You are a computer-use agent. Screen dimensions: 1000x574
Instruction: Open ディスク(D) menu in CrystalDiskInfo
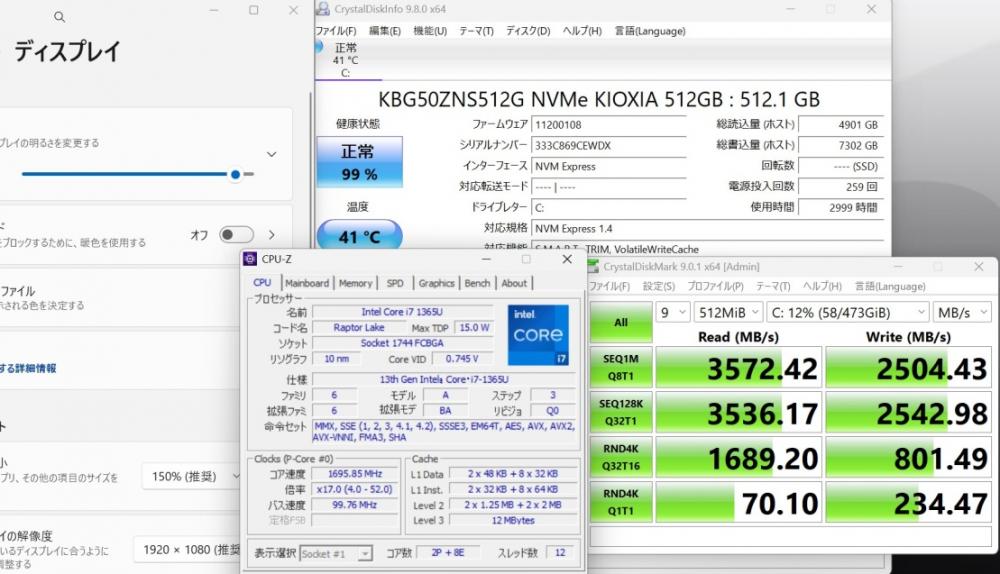(x=528, y=31)
